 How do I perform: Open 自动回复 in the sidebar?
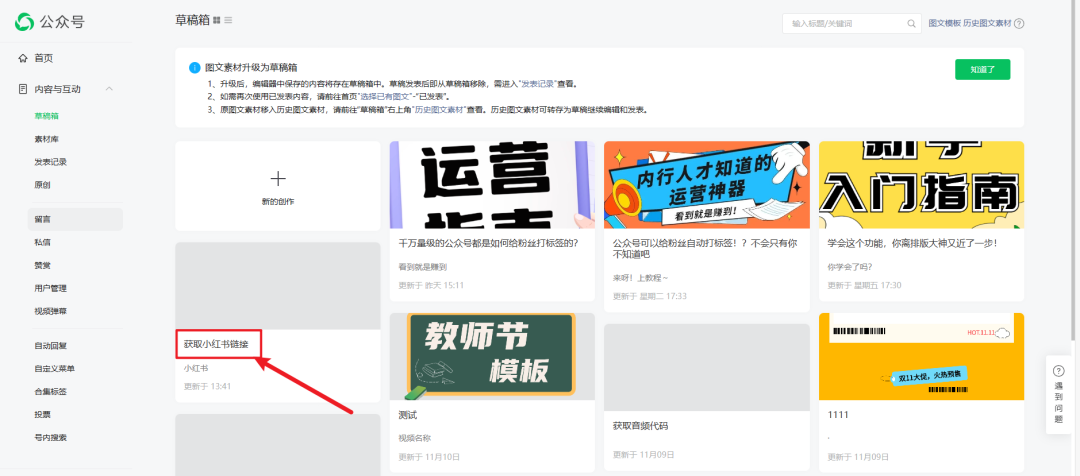click(50, 346)
